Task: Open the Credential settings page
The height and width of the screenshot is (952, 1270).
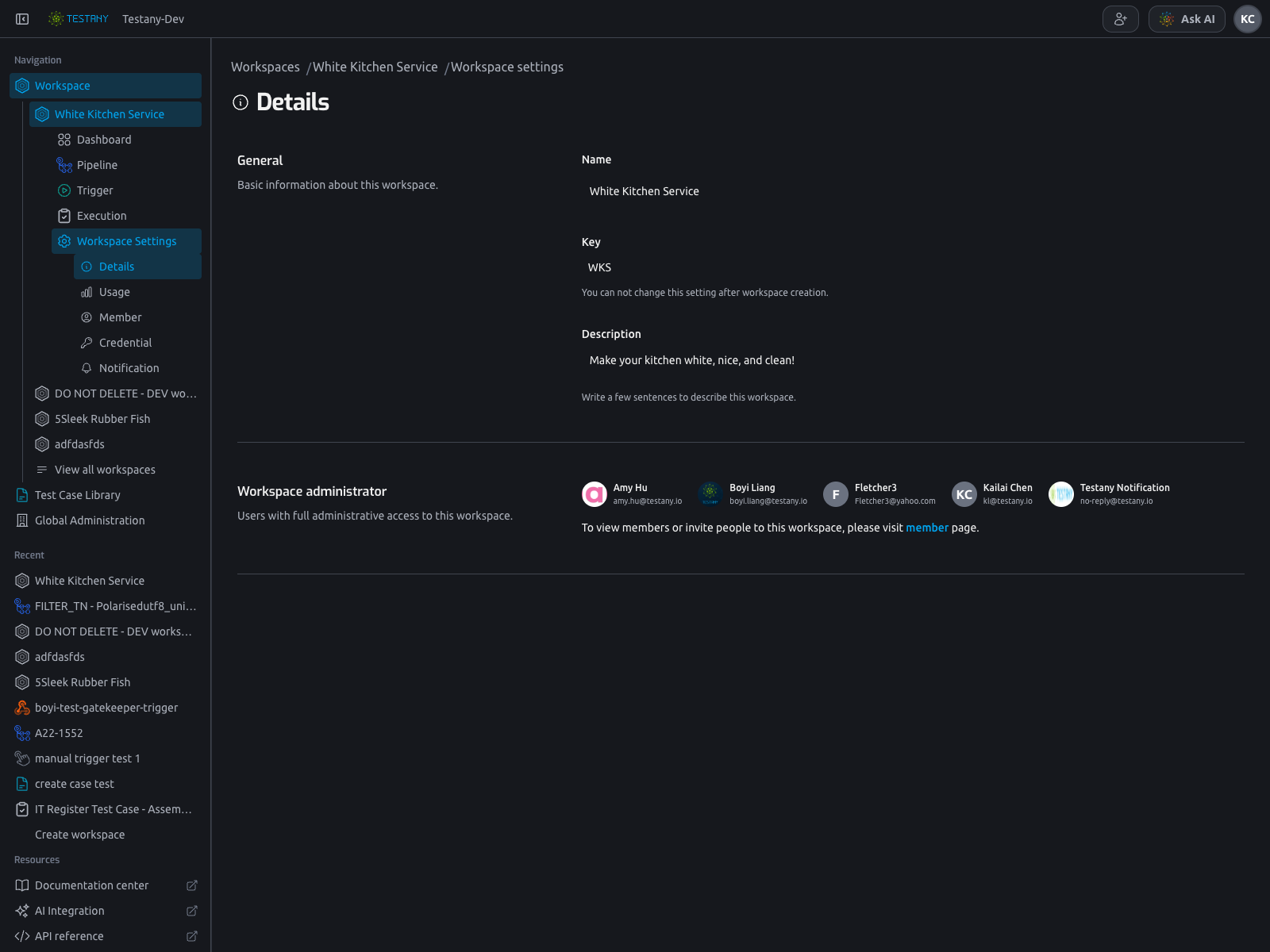Action: [137, 343]
